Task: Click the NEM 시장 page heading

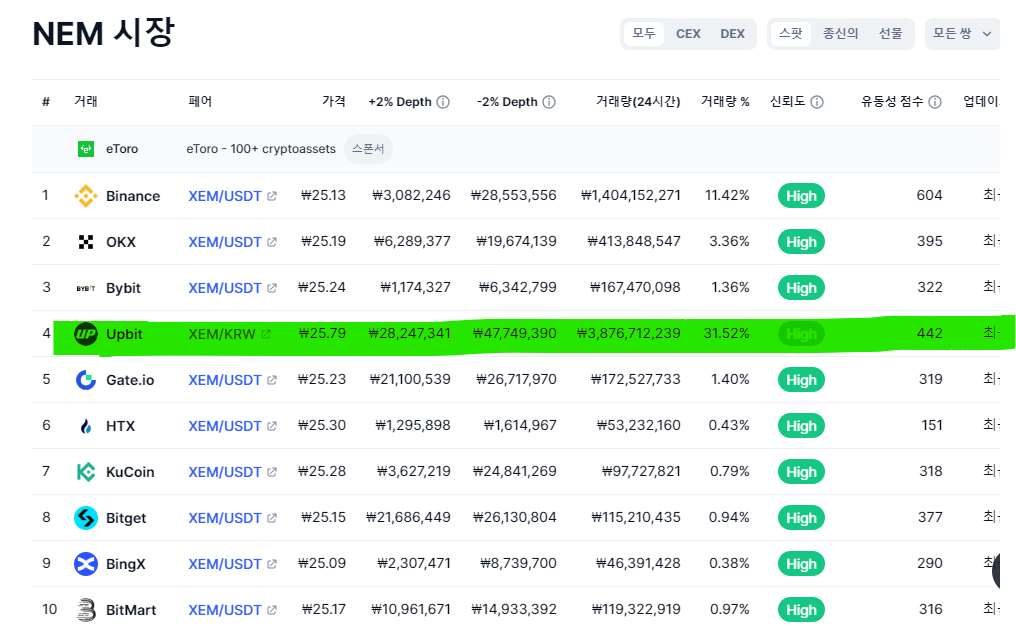Action: pos(104,32)
